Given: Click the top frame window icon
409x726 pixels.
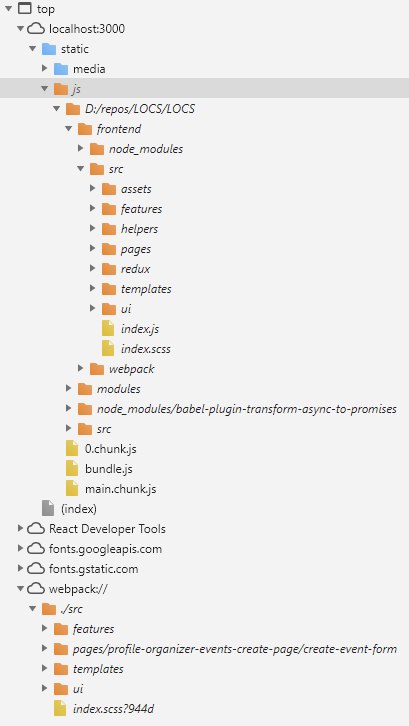Looking at the screenshot, I should tap(24, 8).
